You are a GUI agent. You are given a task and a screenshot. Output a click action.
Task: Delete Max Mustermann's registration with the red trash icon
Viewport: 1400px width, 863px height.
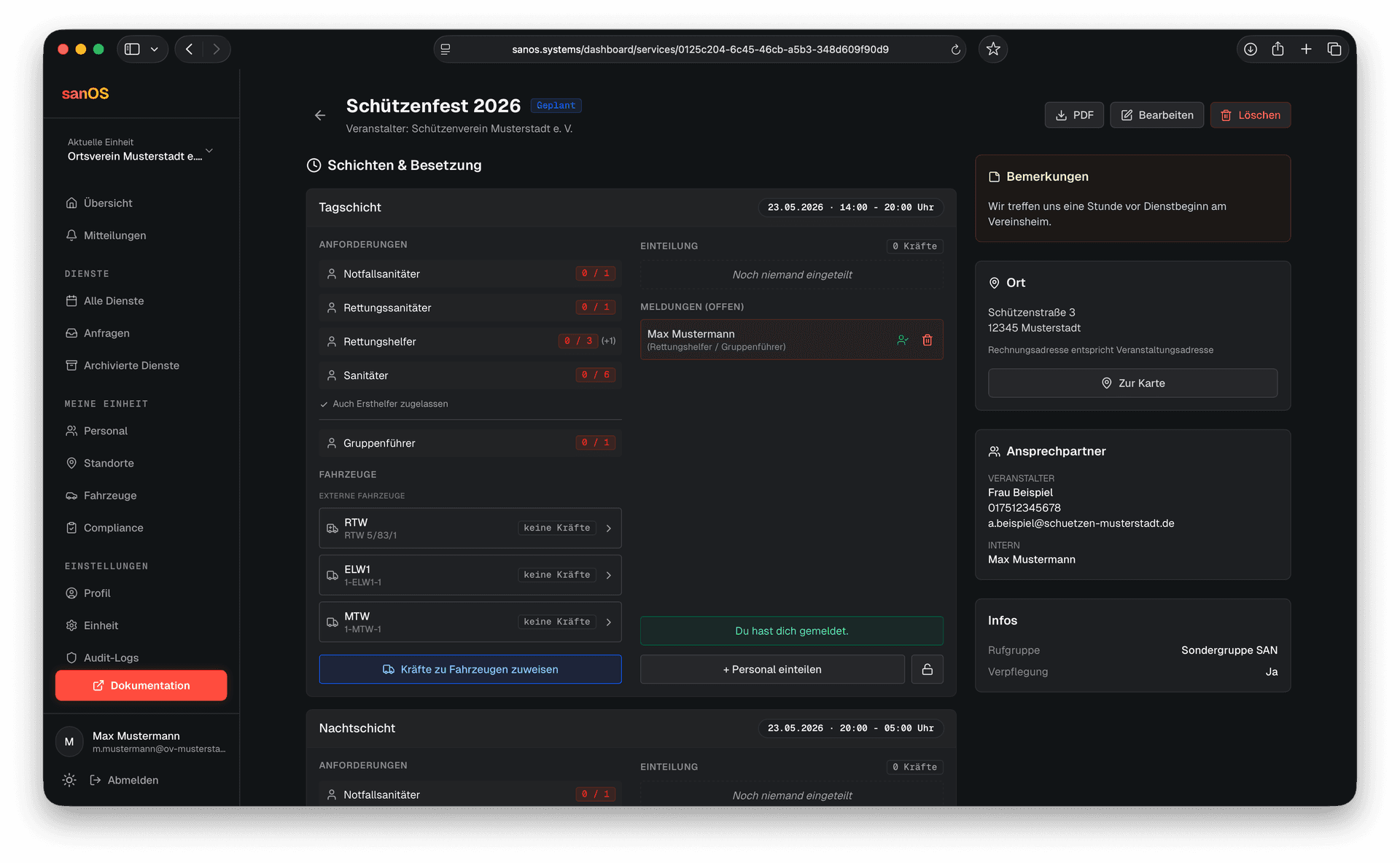[x=927, y=340]
